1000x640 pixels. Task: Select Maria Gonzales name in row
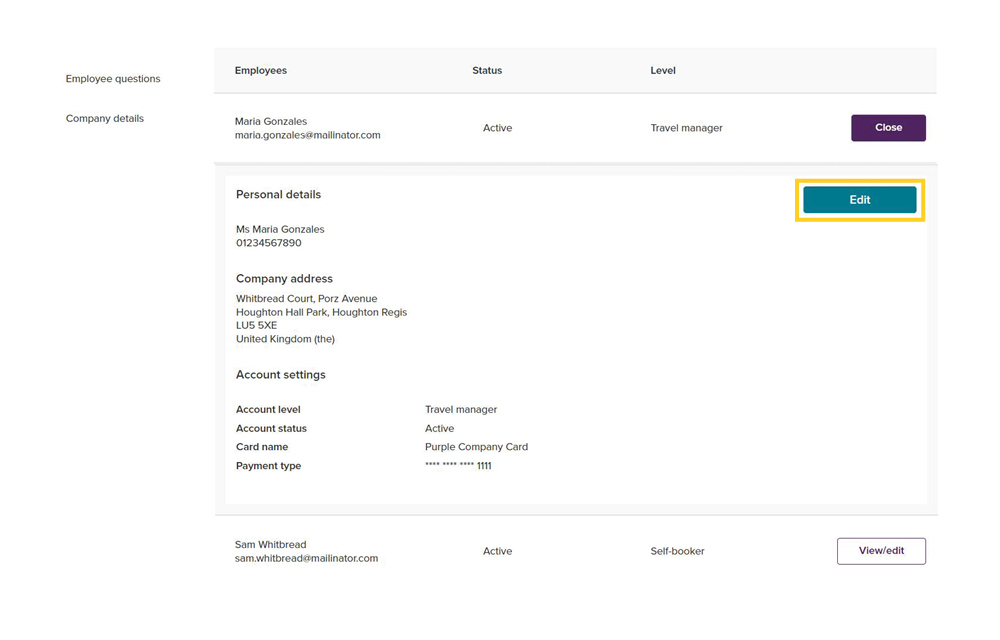[270, 121]
